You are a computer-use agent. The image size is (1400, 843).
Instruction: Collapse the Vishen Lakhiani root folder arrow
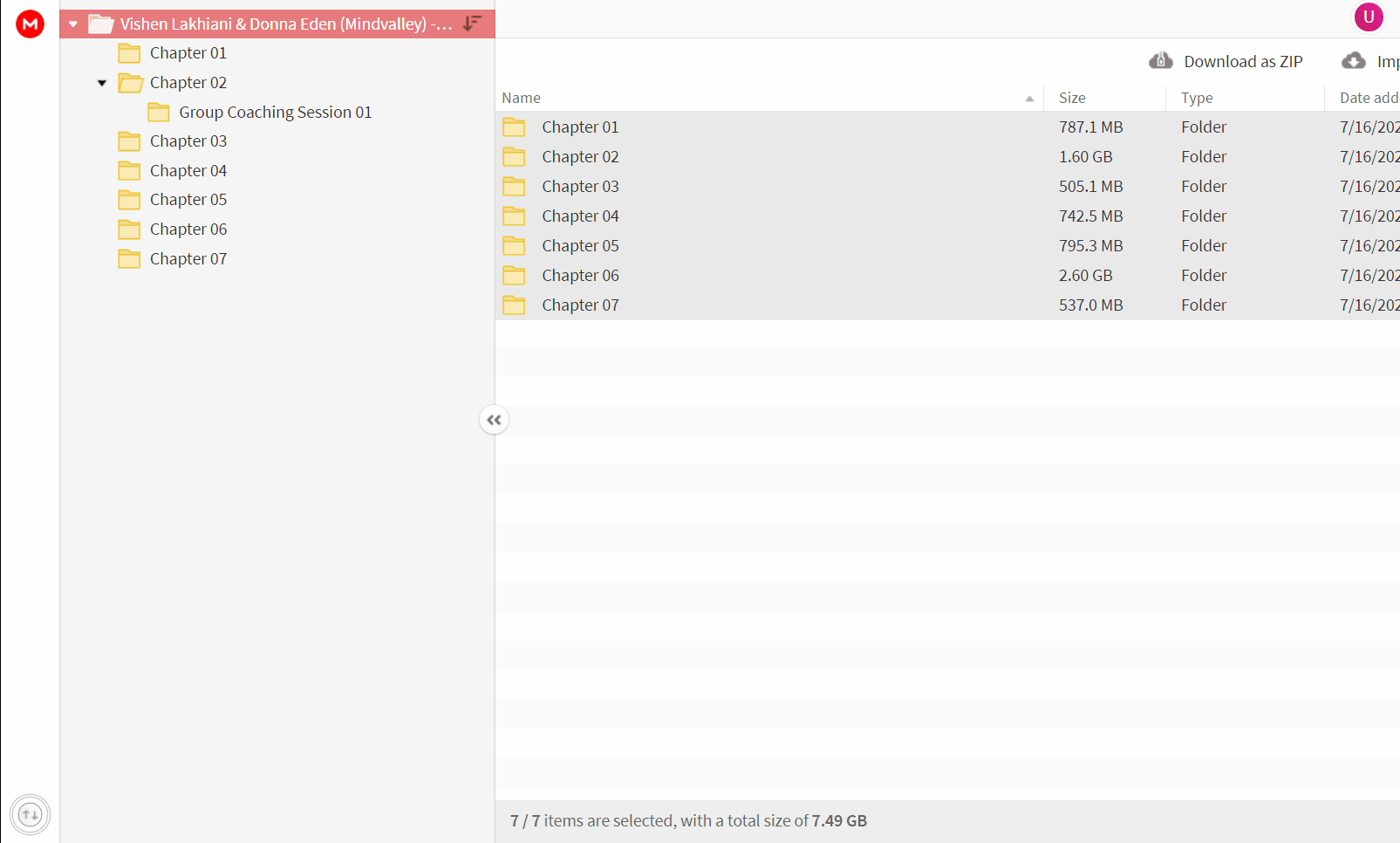(73, 24)
